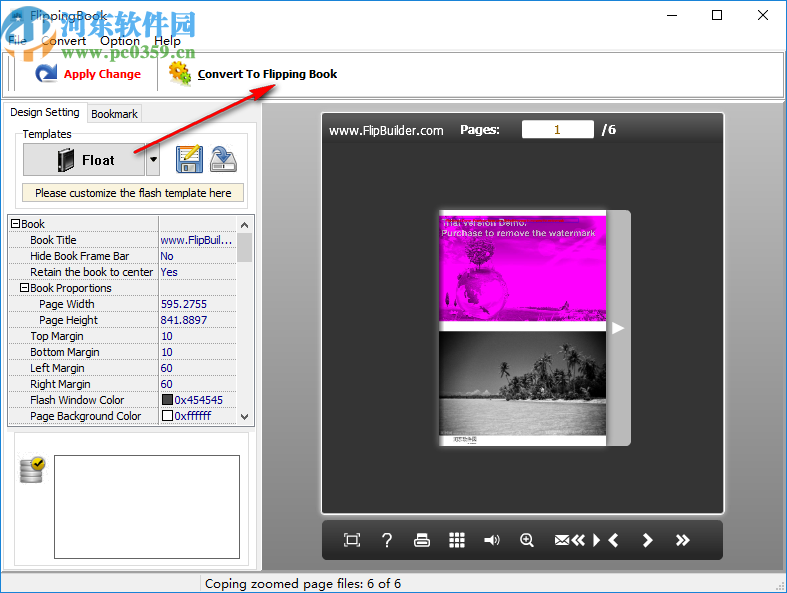
Task: Click the empty description text box
Action: point(147,507)
